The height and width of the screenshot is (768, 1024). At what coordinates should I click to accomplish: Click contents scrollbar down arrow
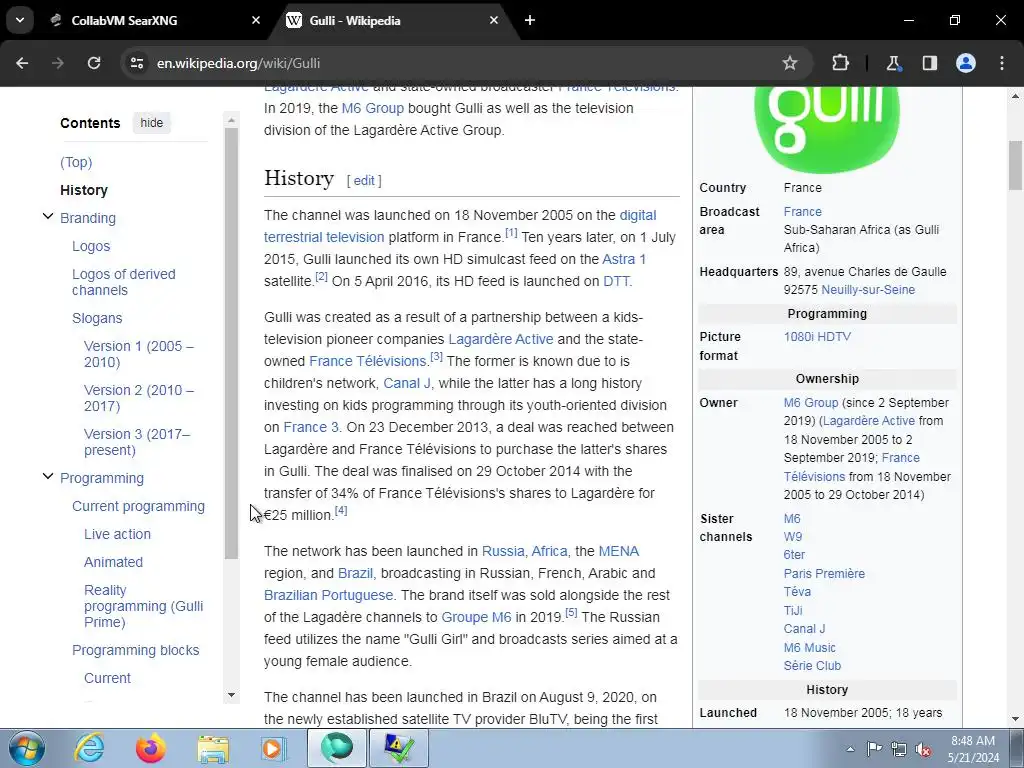coord(231,696)
